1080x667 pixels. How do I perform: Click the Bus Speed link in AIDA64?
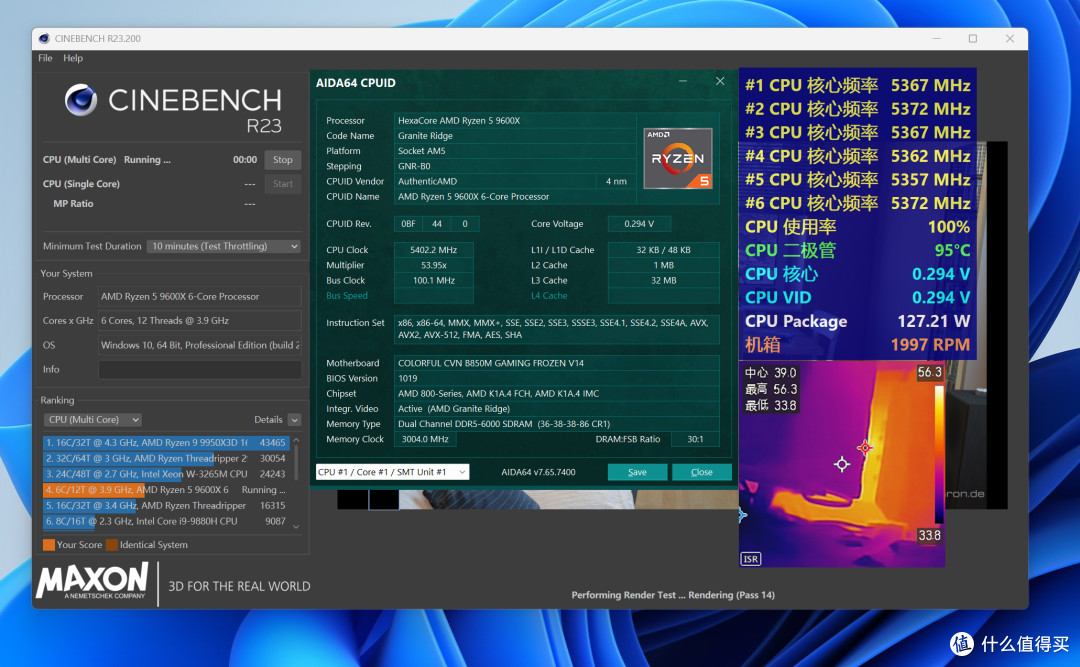point(346,296)
